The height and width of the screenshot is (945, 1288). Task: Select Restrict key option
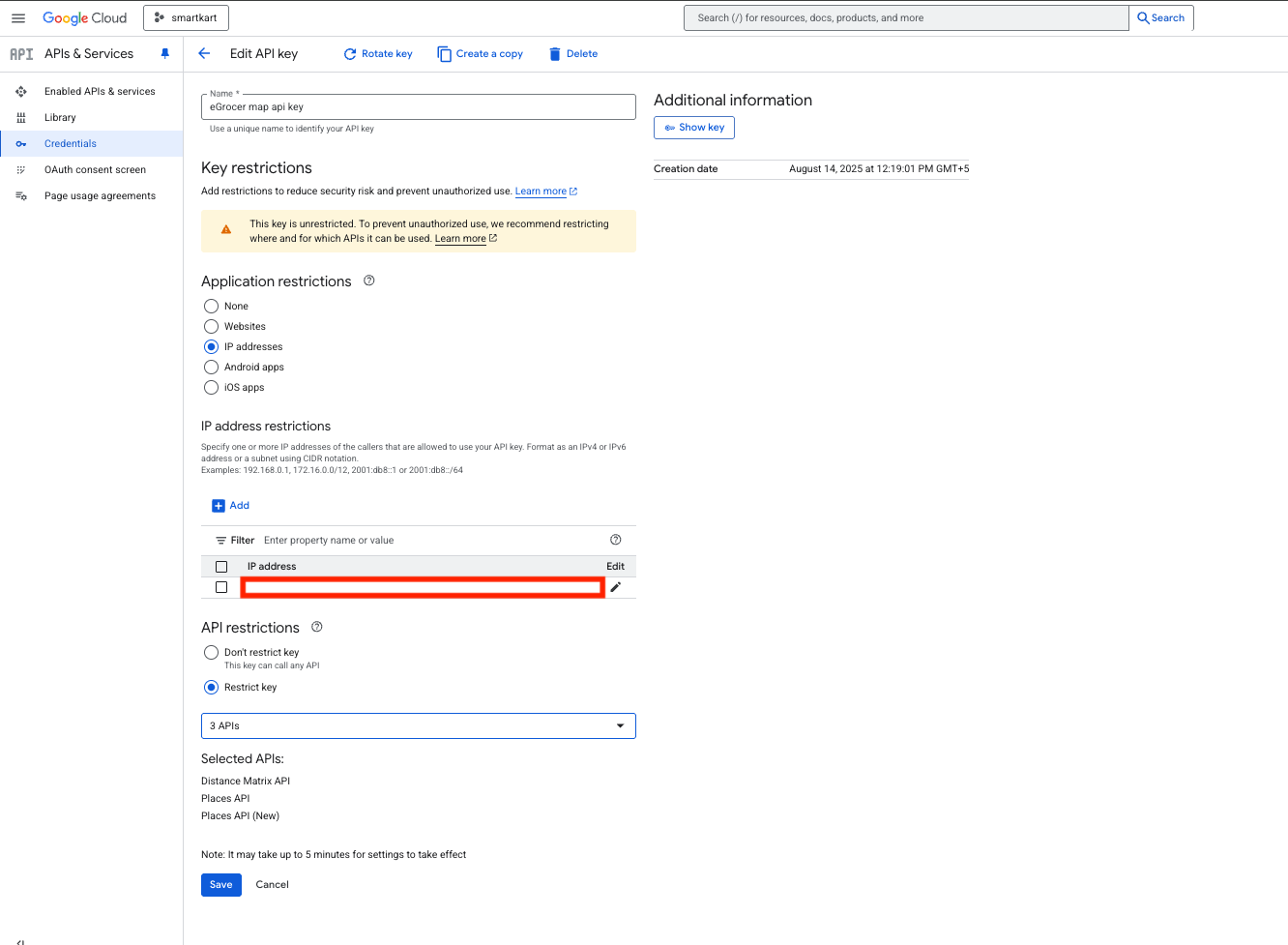point(211,687)
